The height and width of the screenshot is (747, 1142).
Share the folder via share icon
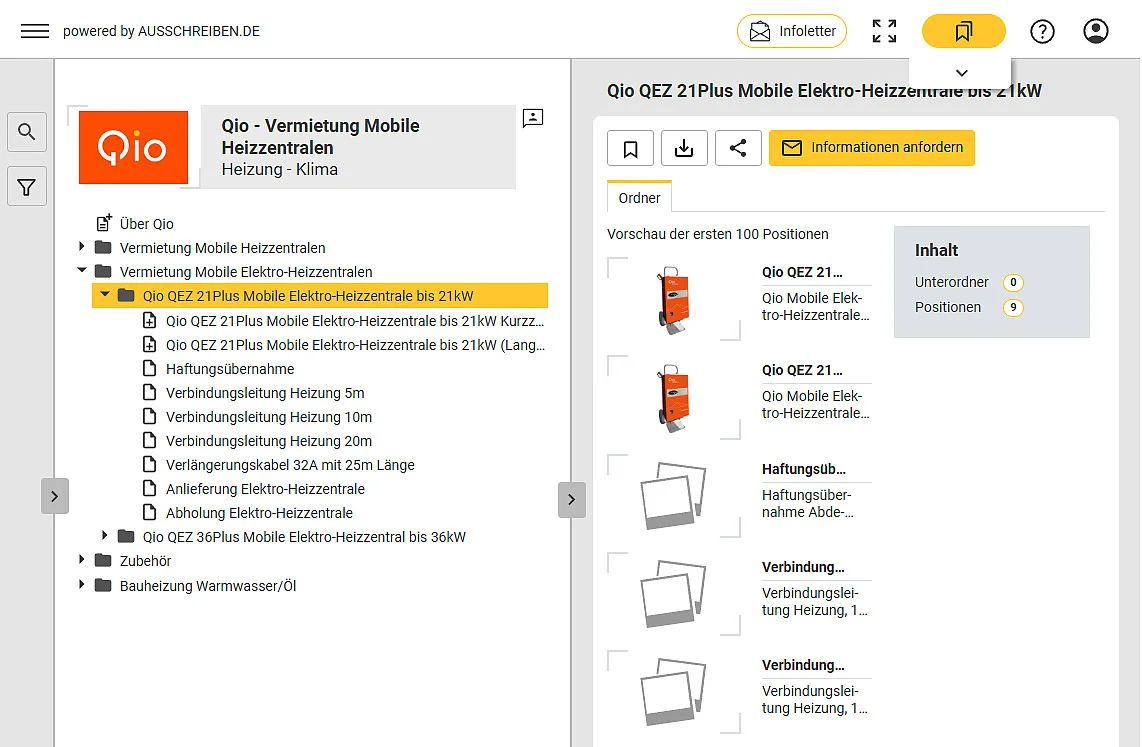click(738, 149)
